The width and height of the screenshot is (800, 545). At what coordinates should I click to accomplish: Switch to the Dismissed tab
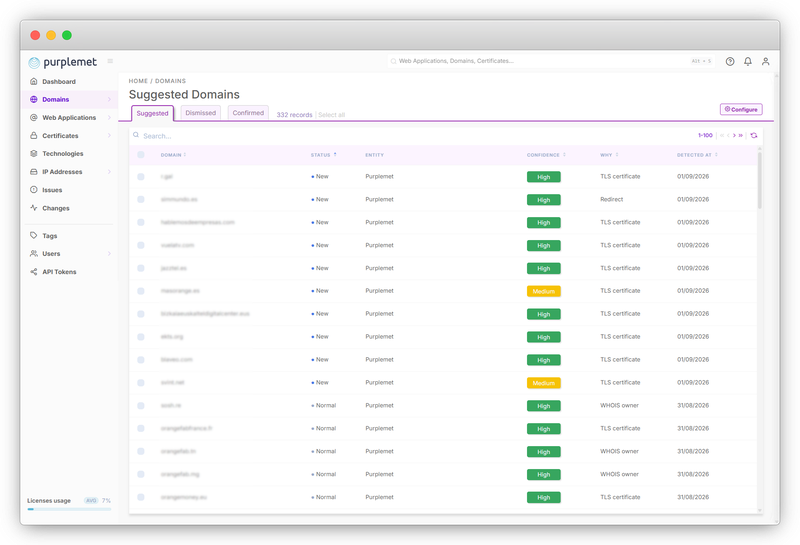pyautogui.click(x=201, y=113)
